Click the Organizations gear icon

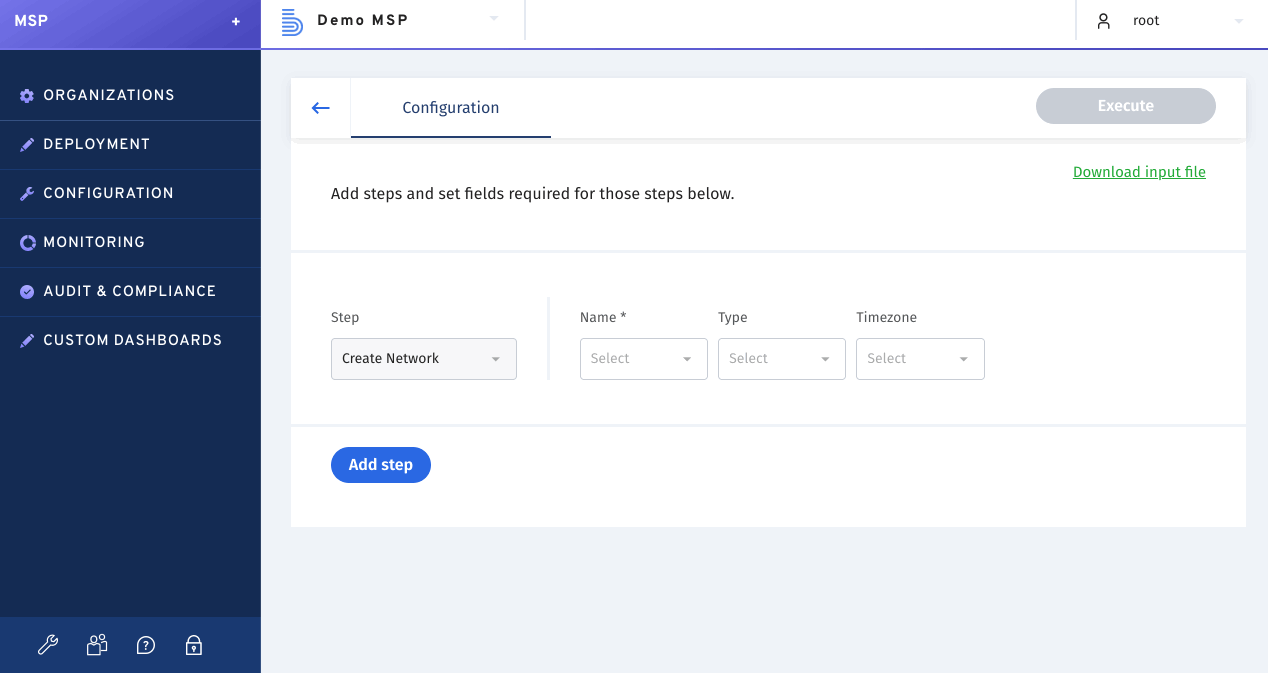(25, 95)
